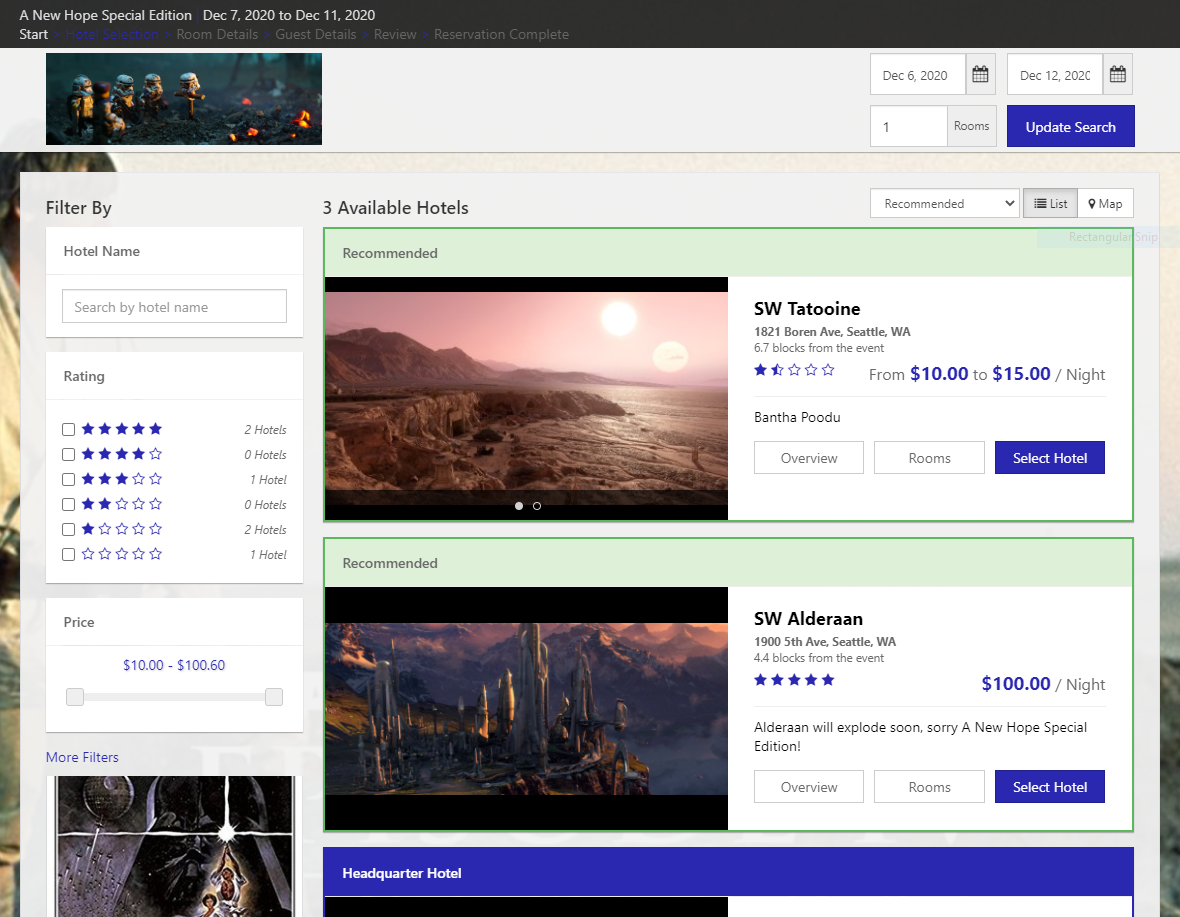Viewport: 1180px width, 917px height.
Task: Click the SW Alderaan hotel name
Action: tap(808, 618)
